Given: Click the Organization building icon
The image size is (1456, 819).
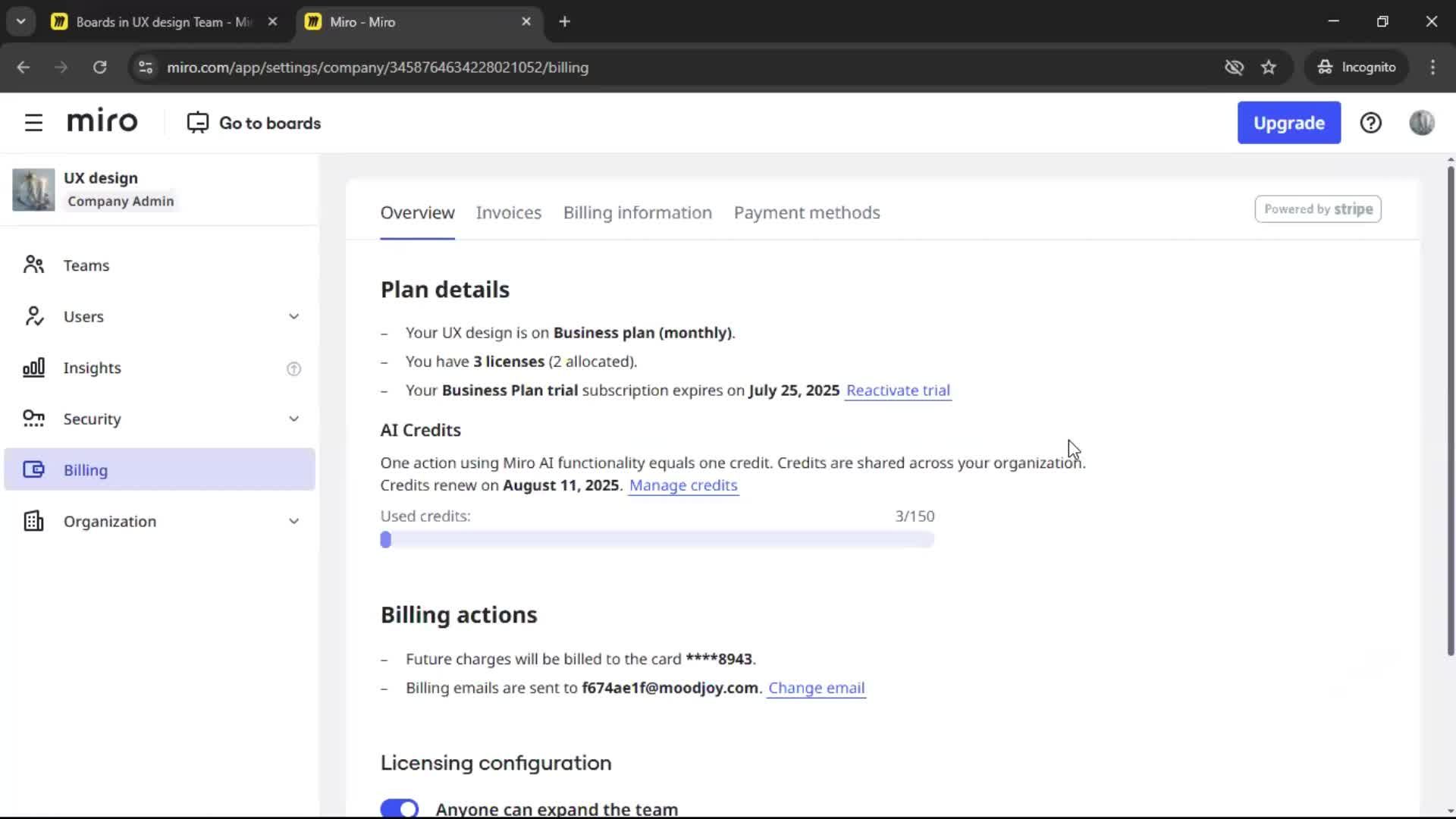Looking at the screenshot, I should (x=33, y=521).
